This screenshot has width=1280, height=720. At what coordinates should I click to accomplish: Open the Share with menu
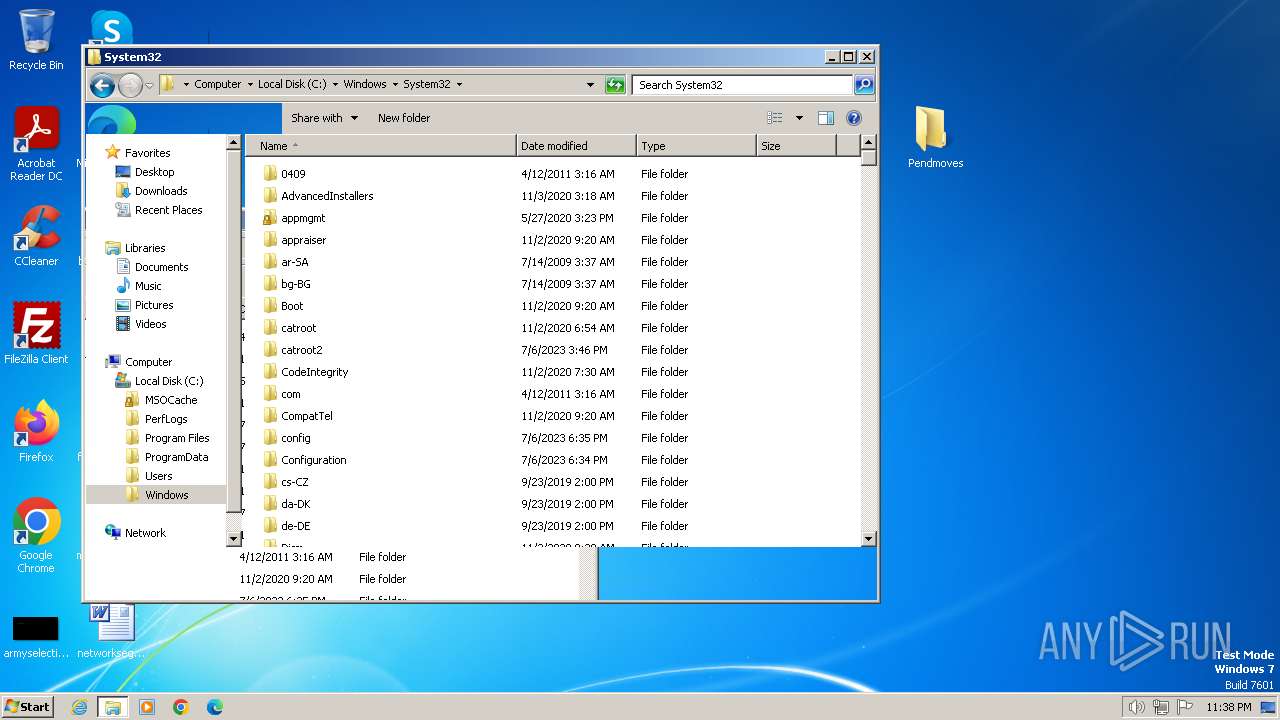pyautogui.click(x=324, y=118)
